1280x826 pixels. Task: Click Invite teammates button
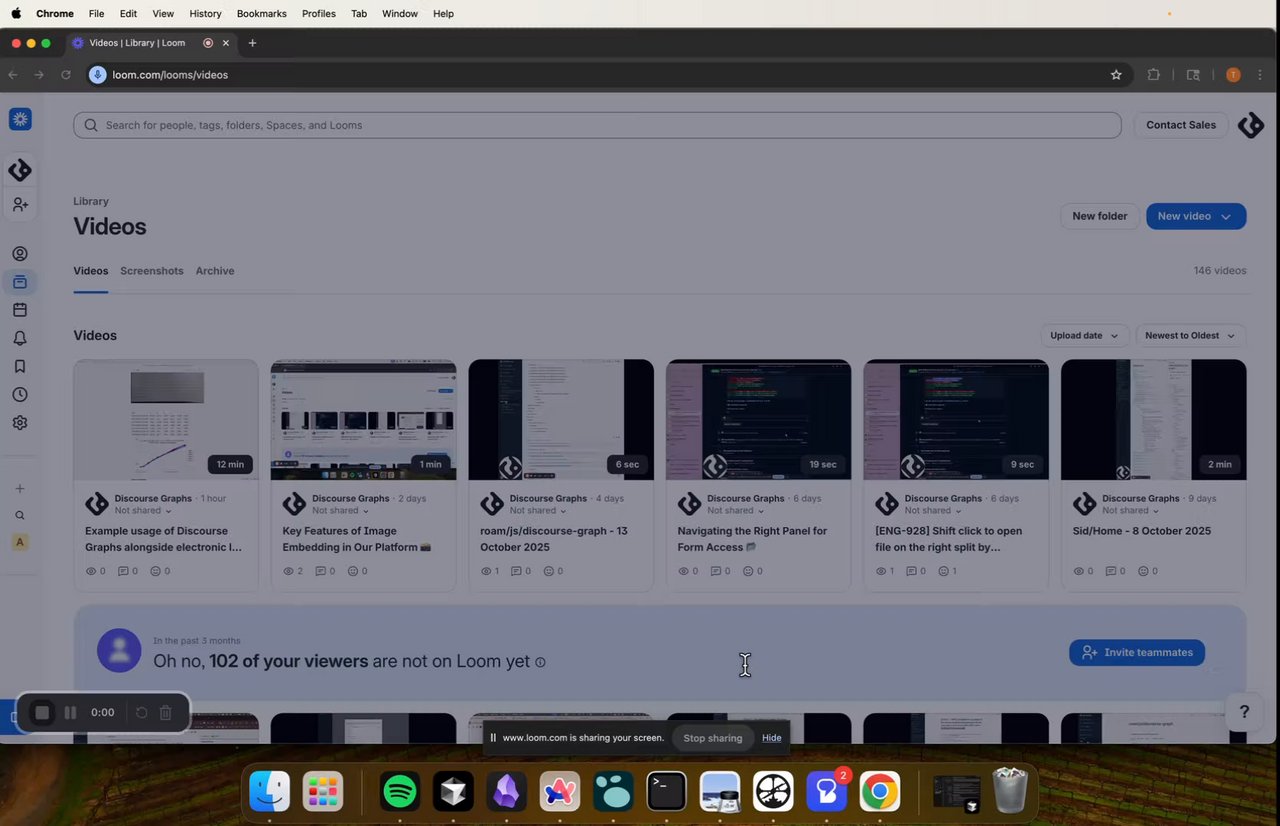1137,652
